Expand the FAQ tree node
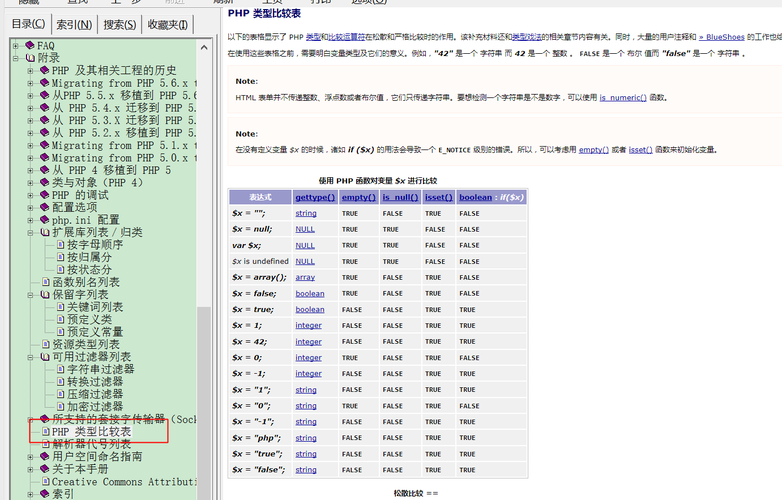 point(16,45)
